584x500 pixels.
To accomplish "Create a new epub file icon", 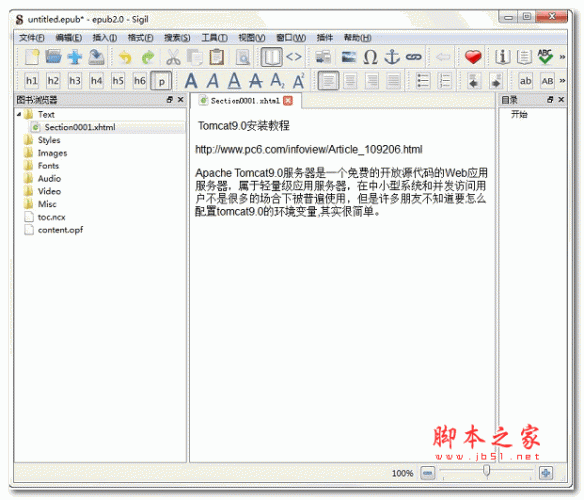I will pos(32,57).
